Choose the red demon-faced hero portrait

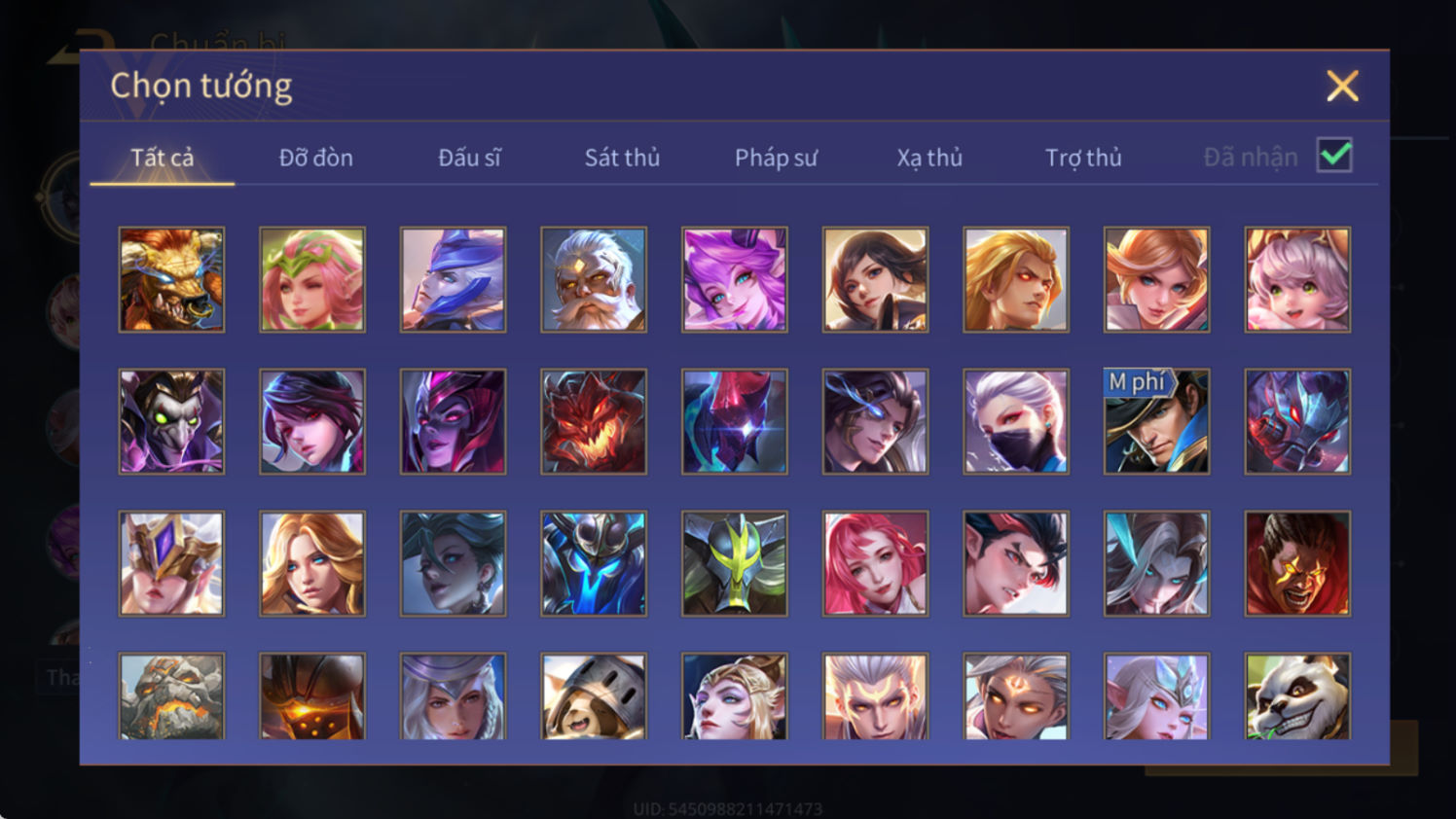[x=594, y=422]
